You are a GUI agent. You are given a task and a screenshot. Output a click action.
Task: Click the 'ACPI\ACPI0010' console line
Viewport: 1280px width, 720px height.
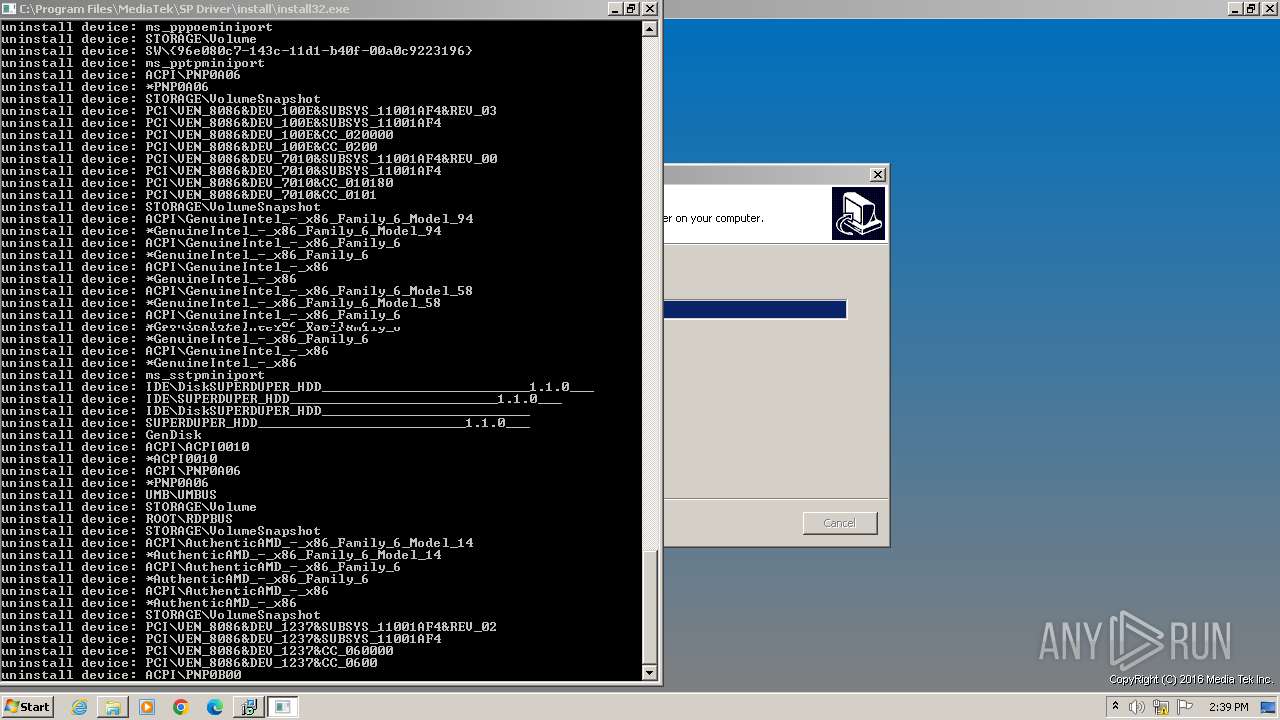(x=125, y=447)
